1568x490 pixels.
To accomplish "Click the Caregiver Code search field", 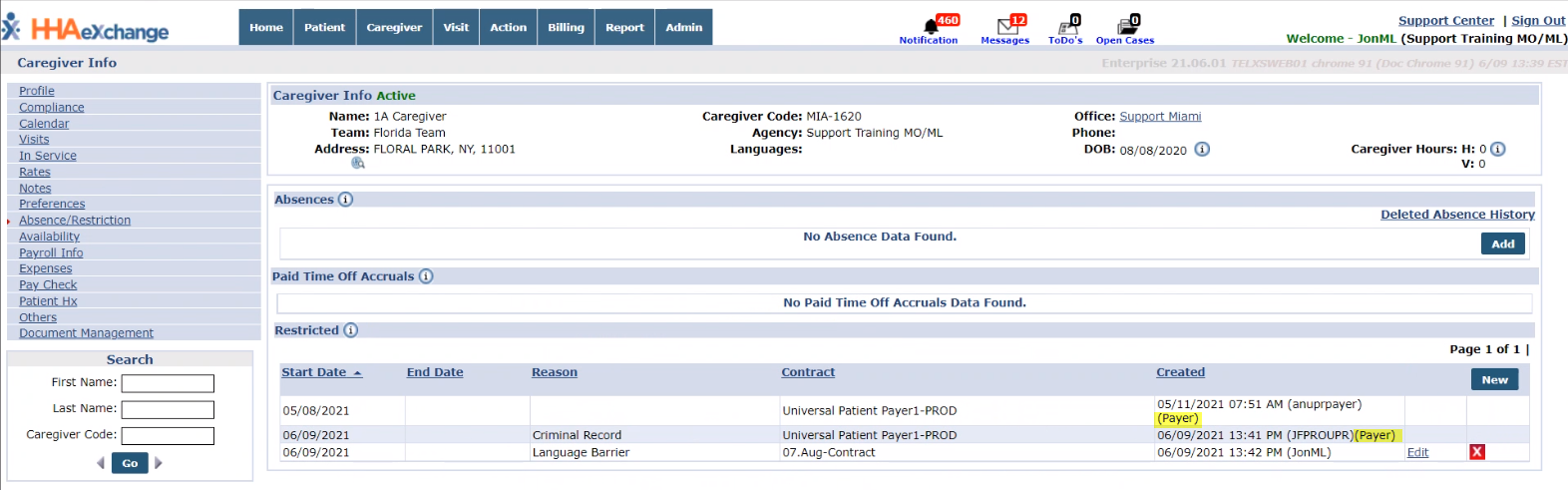I will point(168,436).
